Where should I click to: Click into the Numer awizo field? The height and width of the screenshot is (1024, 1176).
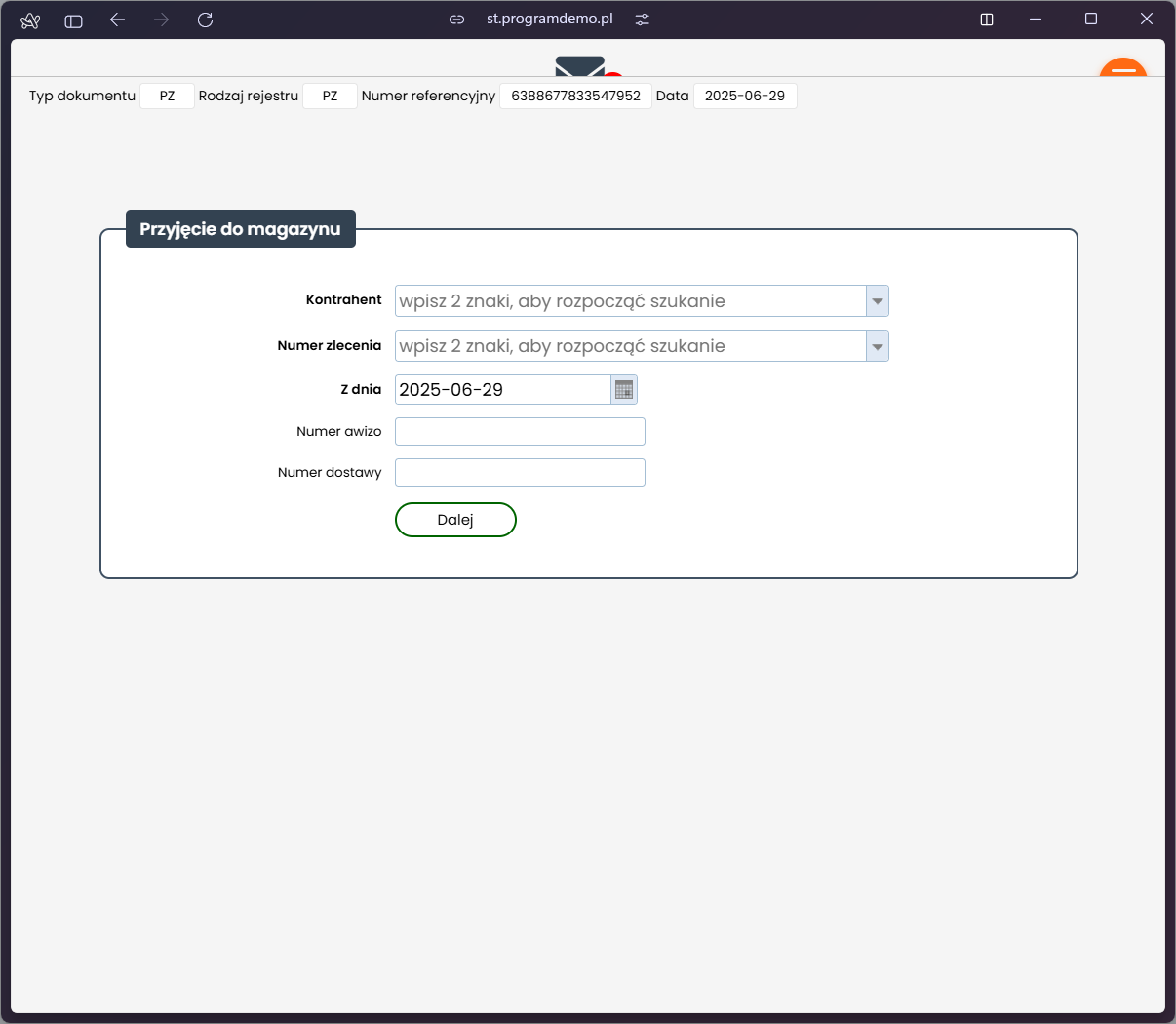pyautogui.click(x=520, y=432)
